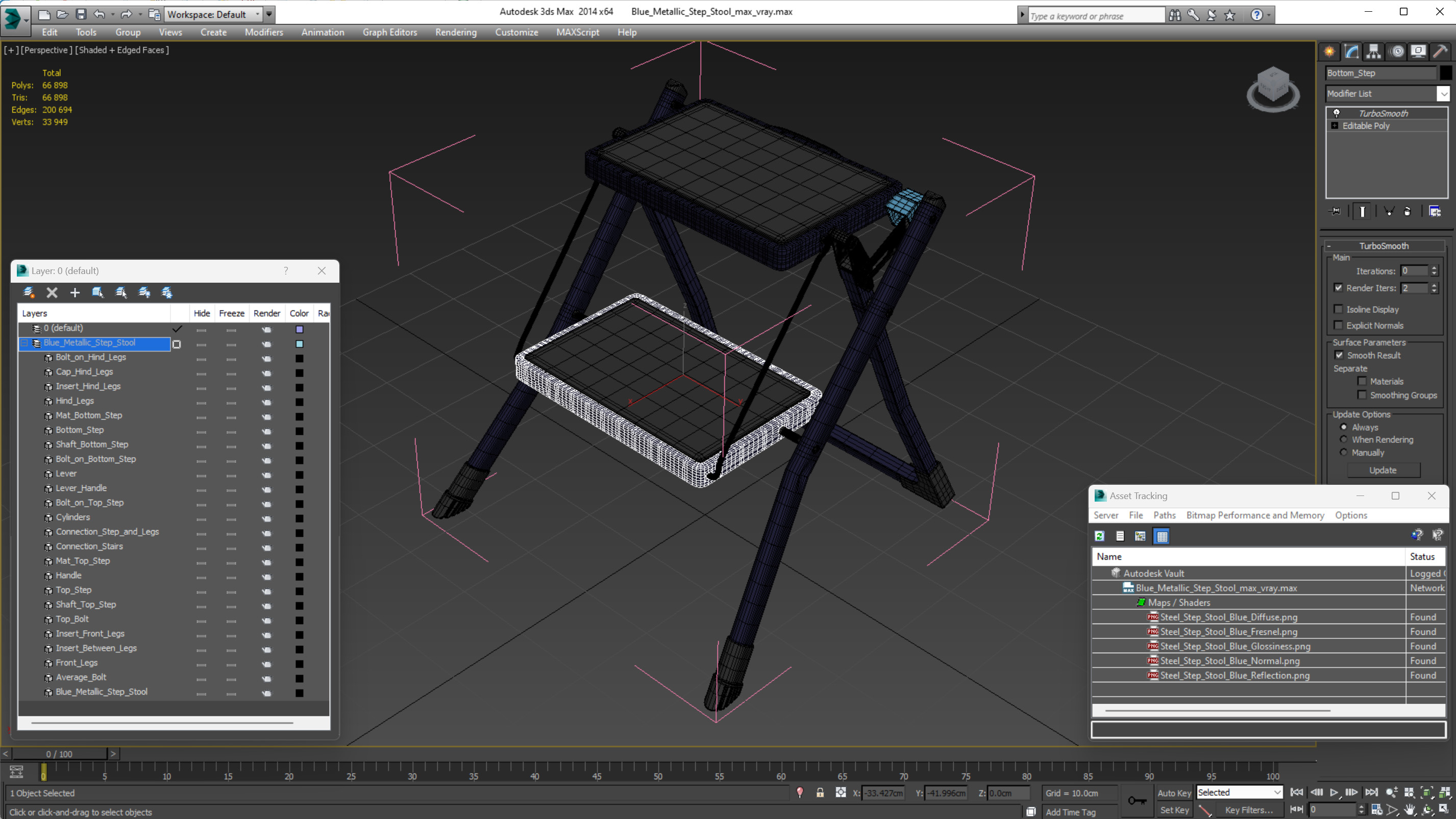
Task: Open the Create command panel tab
Action: click(1329, 52)
